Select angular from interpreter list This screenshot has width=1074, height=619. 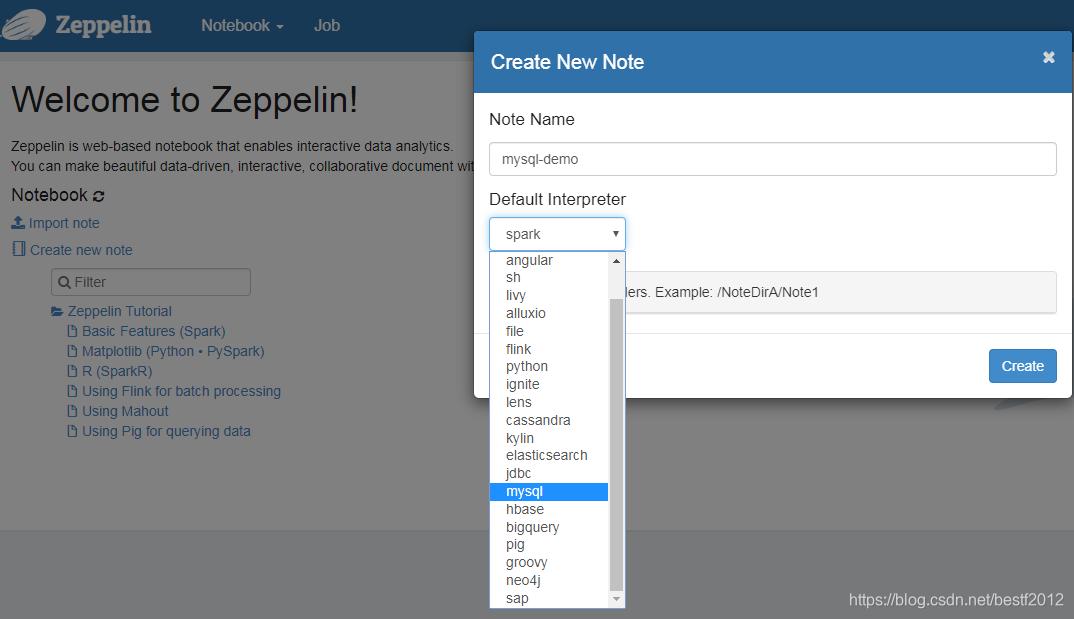pyautogui.click(x=549, y=260)
